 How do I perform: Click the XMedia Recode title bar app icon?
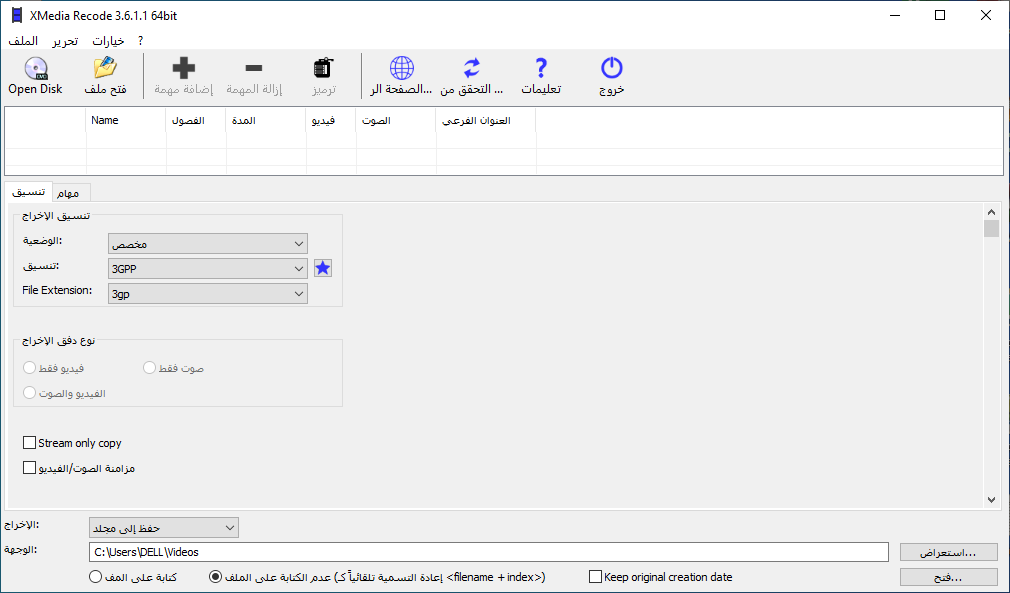pos(16,15)
